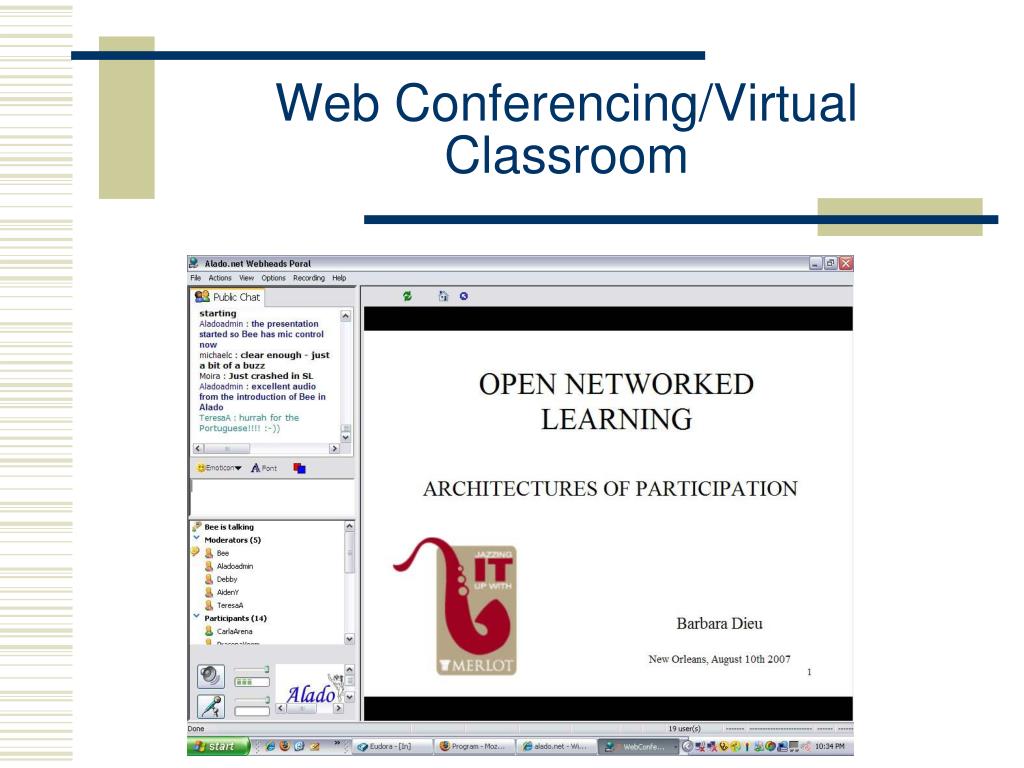Viewport: 1024px width, 768px height.
Task: Click chat scrollbar down arrow
Action: click(346, 438)
